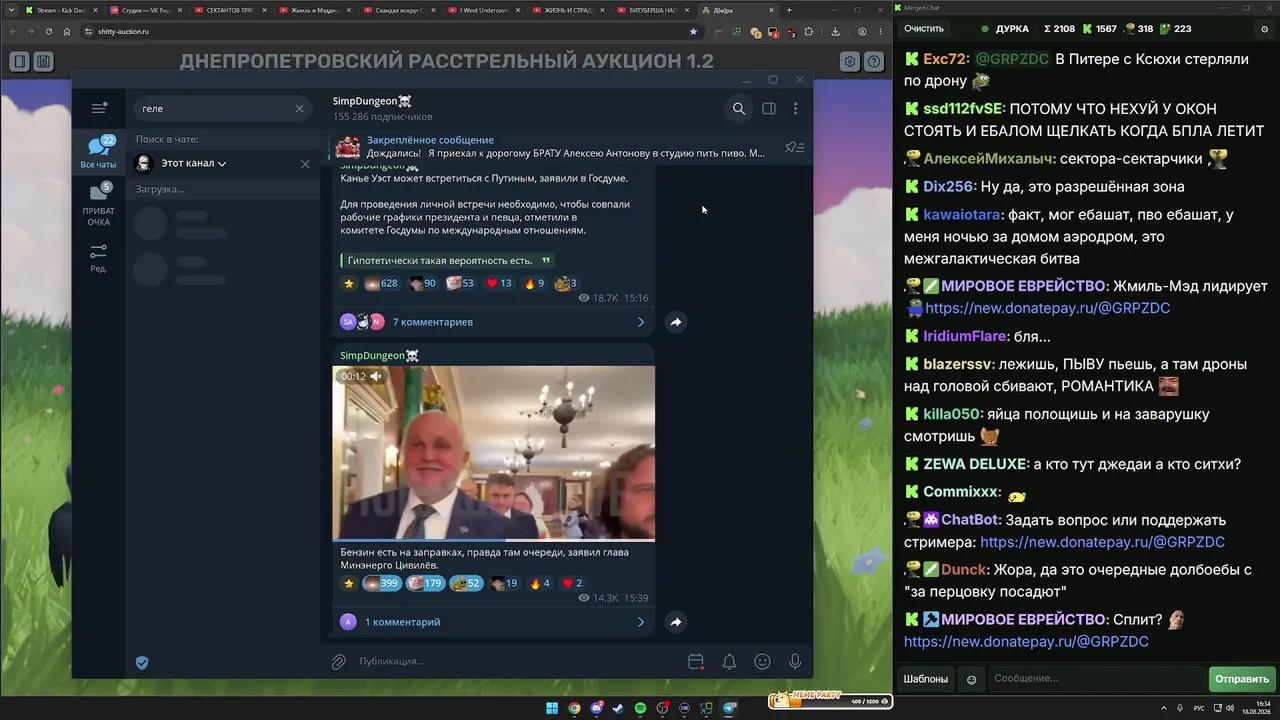Reload the shitty-auction.ru page
The image size is (1280, 720).
(49, 31)
